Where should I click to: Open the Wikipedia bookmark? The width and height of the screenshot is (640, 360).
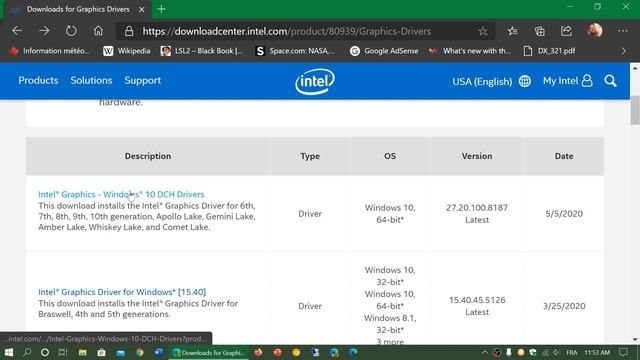[127, 51]
